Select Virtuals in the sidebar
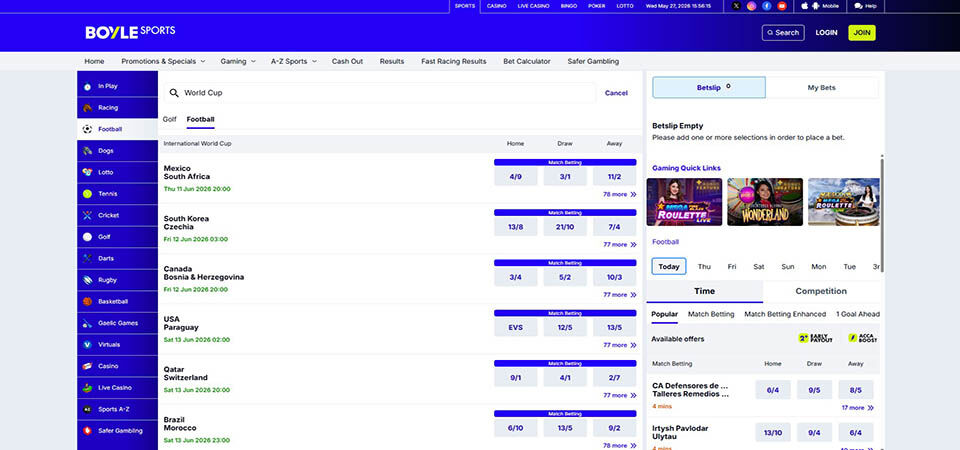 [x=118, y=345]
